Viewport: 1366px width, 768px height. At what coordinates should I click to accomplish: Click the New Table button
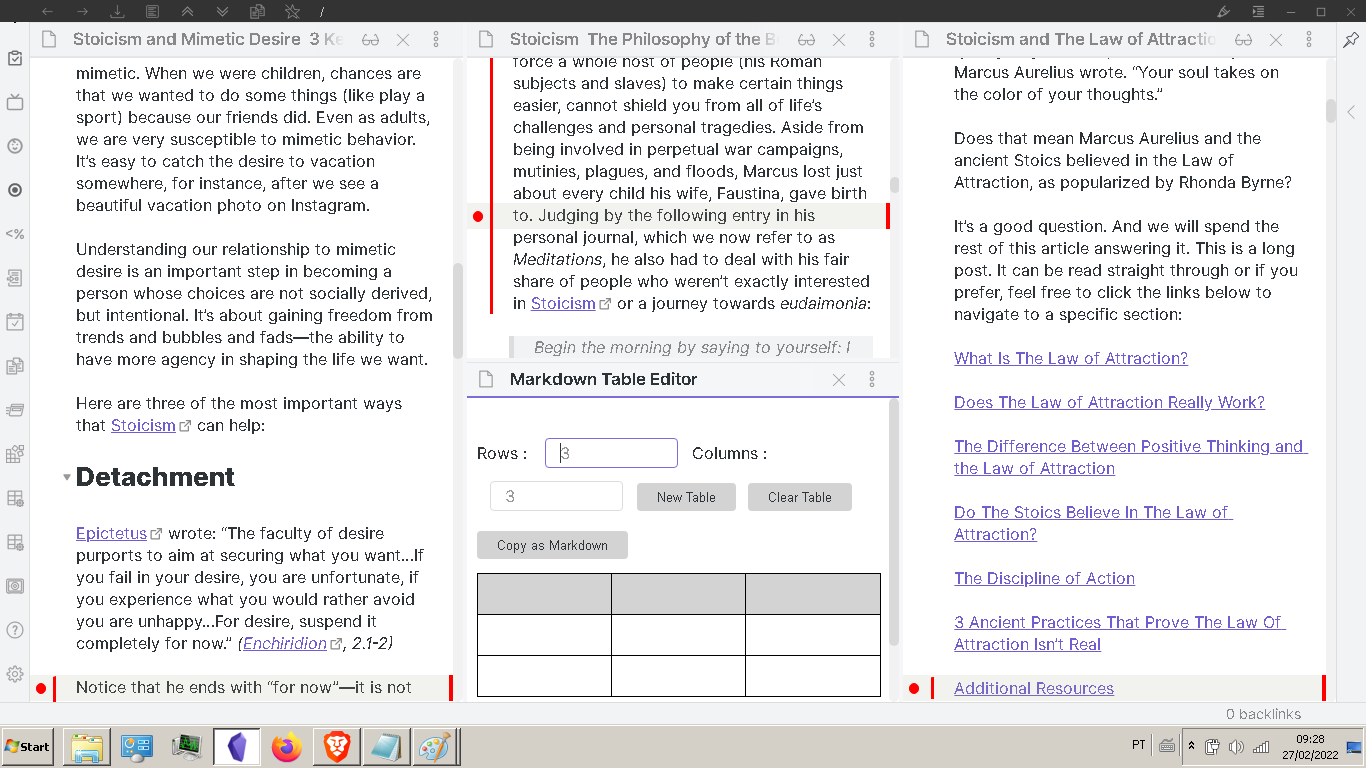pos(686,497)
